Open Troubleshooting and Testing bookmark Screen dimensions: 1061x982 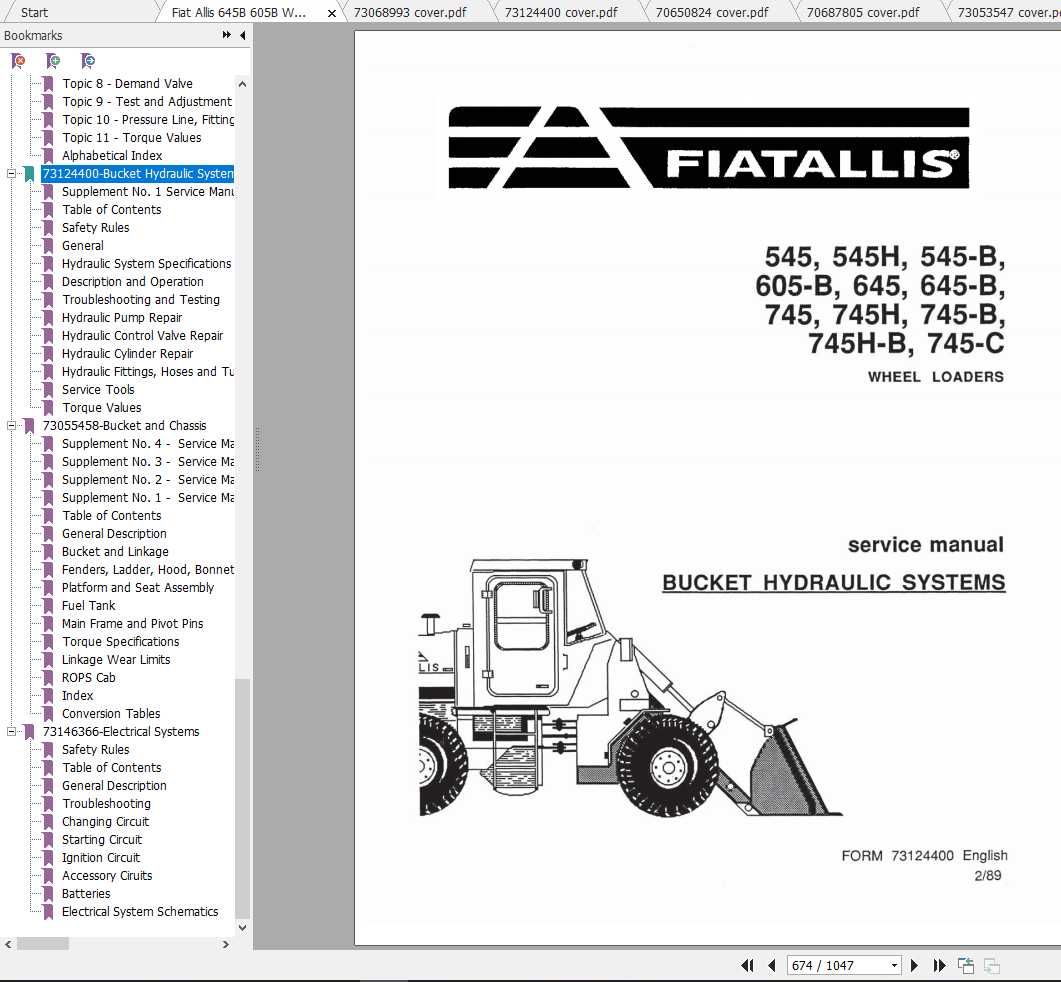[x=141, y=300]
